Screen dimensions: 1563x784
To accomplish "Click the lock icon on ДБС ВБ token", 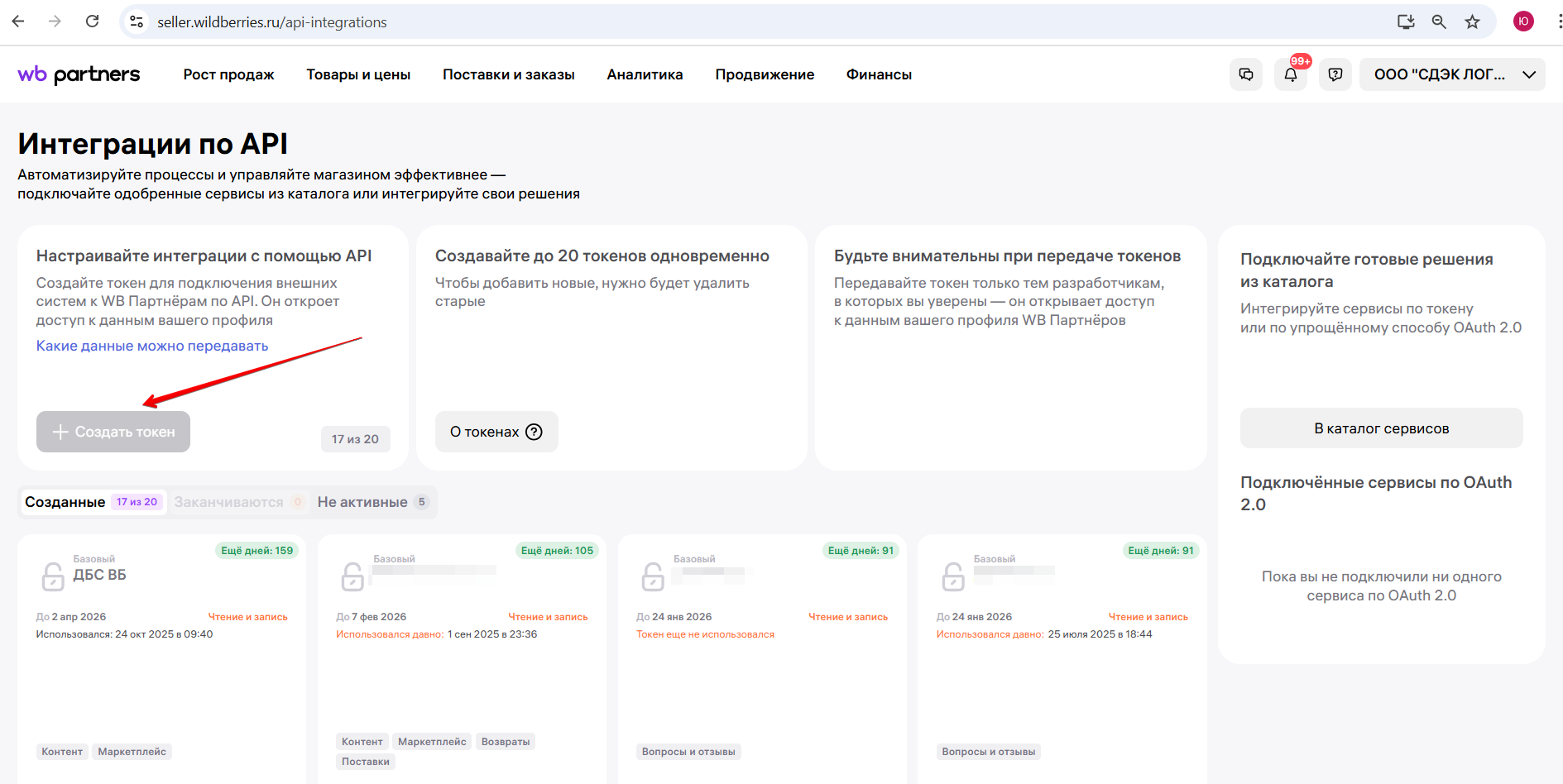I will 53,576.
